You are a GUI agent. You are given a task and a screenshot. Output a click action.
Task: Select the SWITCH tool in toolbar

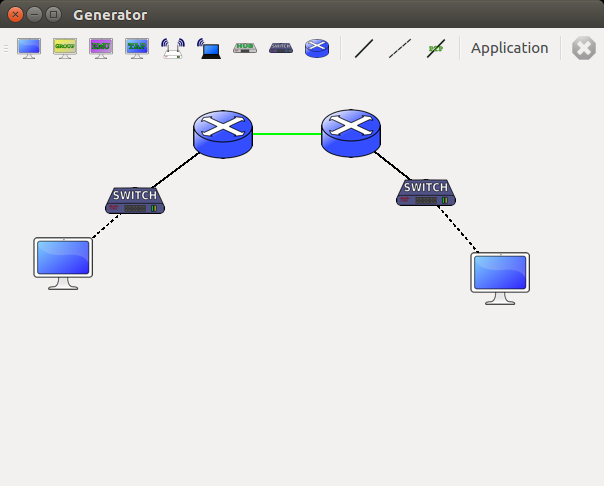click(281, 48)
